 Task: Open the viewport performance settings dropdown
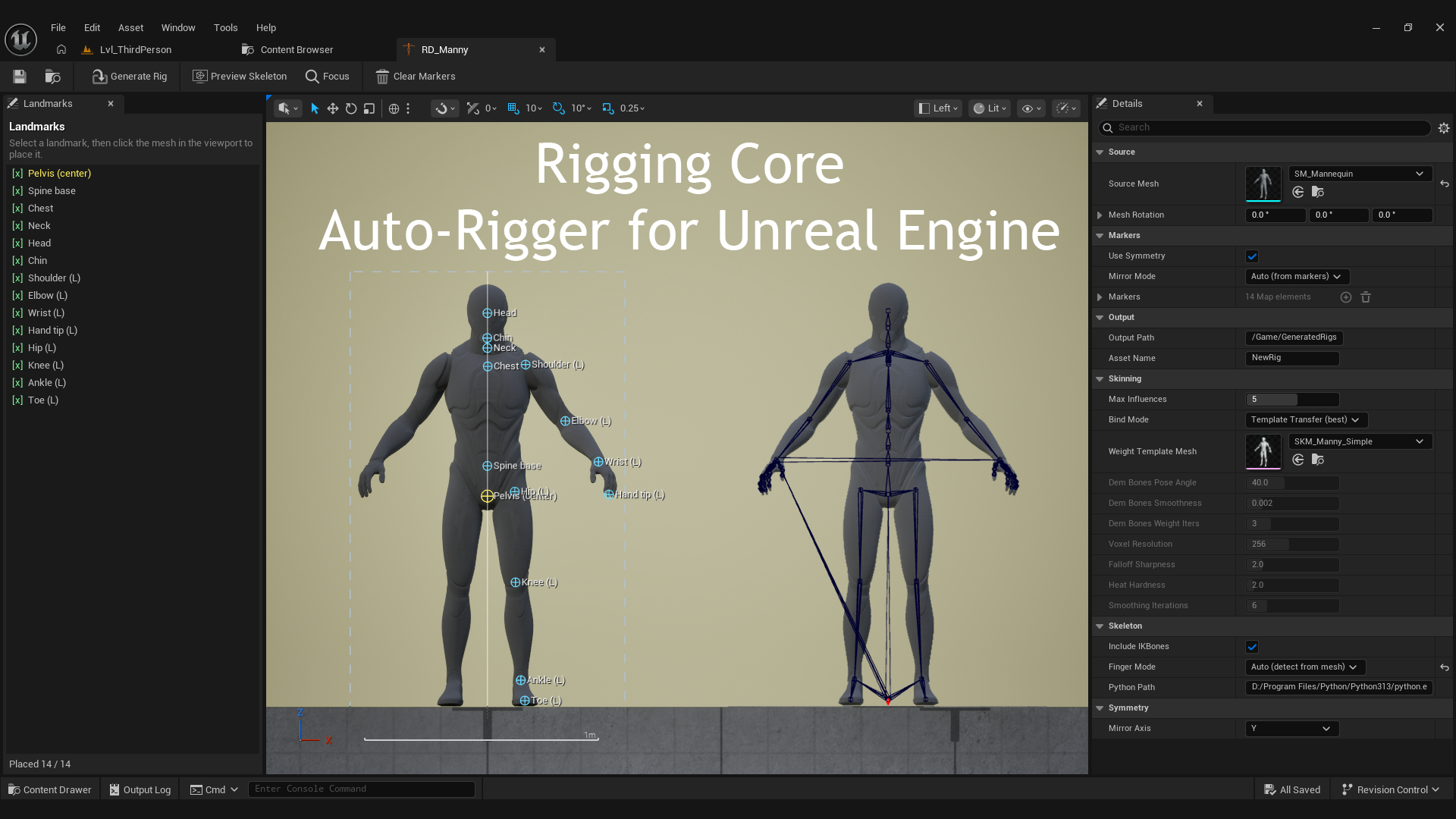click(x=1066, y=108)
